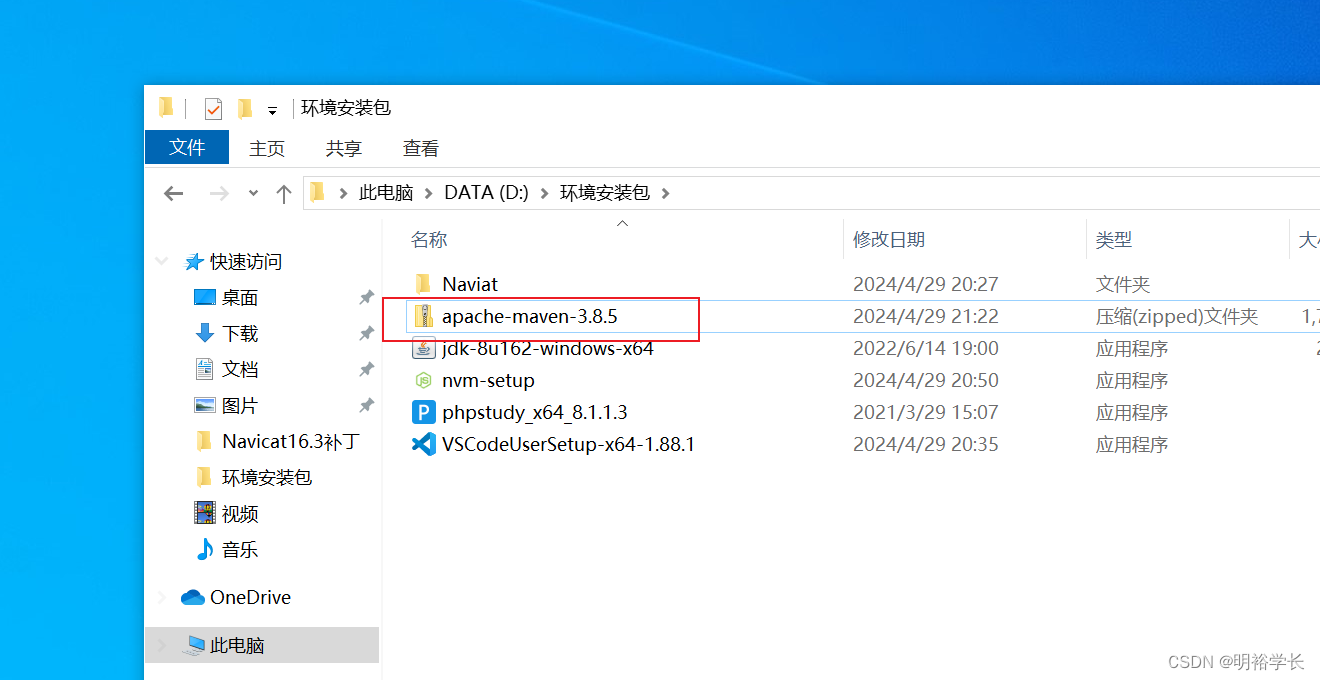Screen dimensions: 1320x680
Task: Open the 文件 menu tab
Action: 187,147
